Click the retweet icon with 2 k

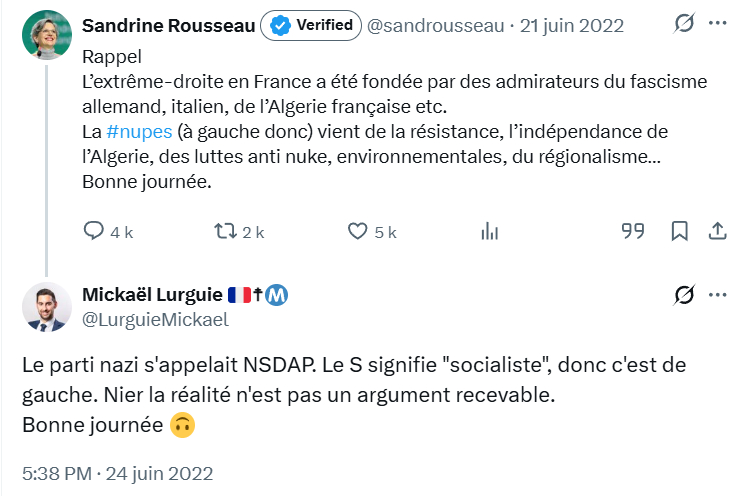(226, 231)
